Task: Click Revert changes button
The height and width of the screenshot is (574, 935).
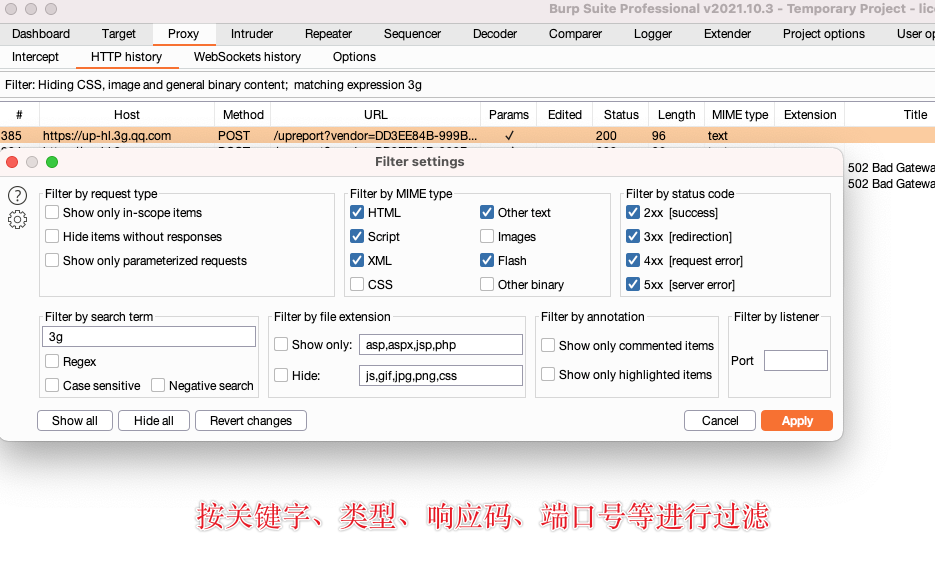Action: (x=251, y=421)
